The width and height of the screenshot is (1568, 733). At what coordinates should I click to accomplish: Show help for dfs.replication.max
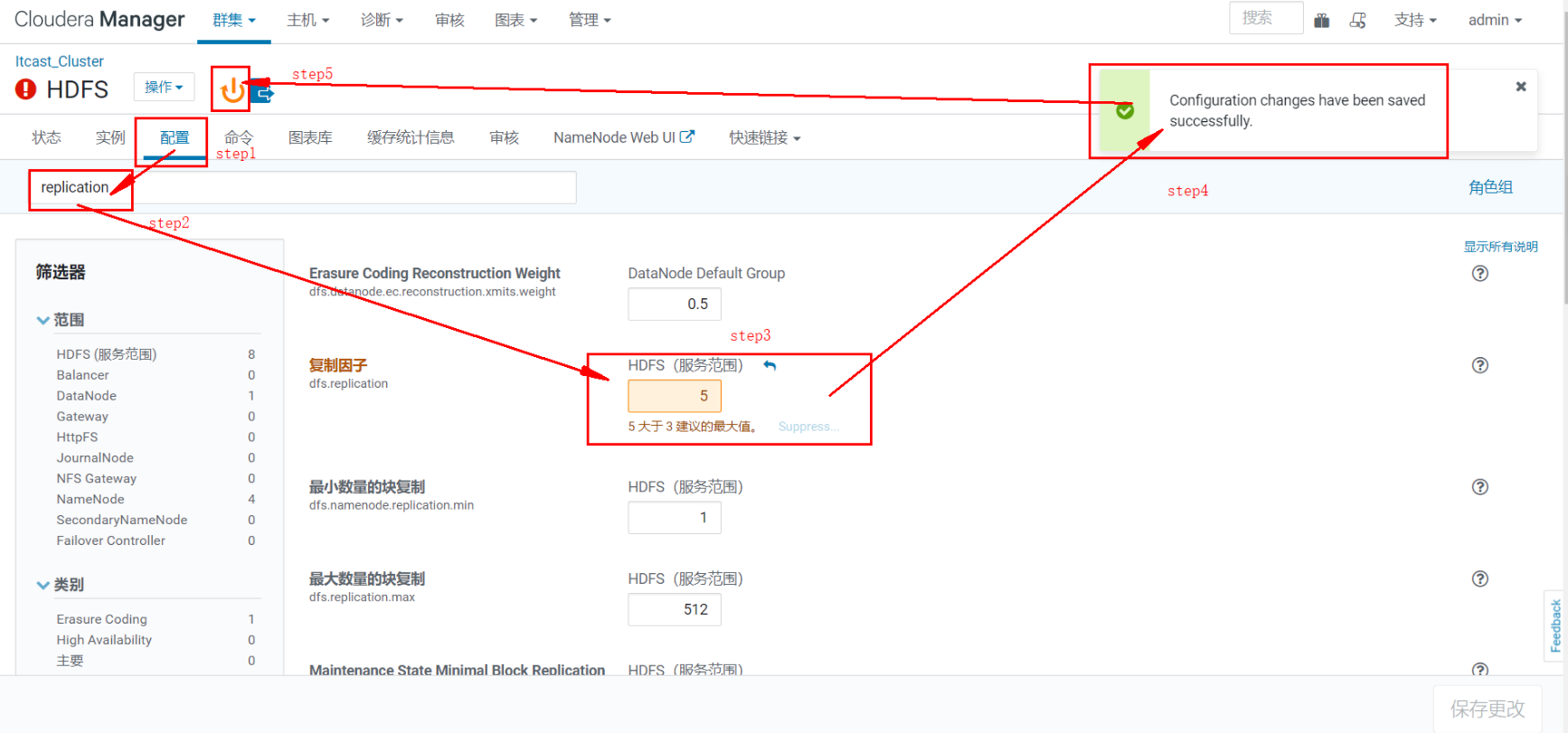(1480, 578)
